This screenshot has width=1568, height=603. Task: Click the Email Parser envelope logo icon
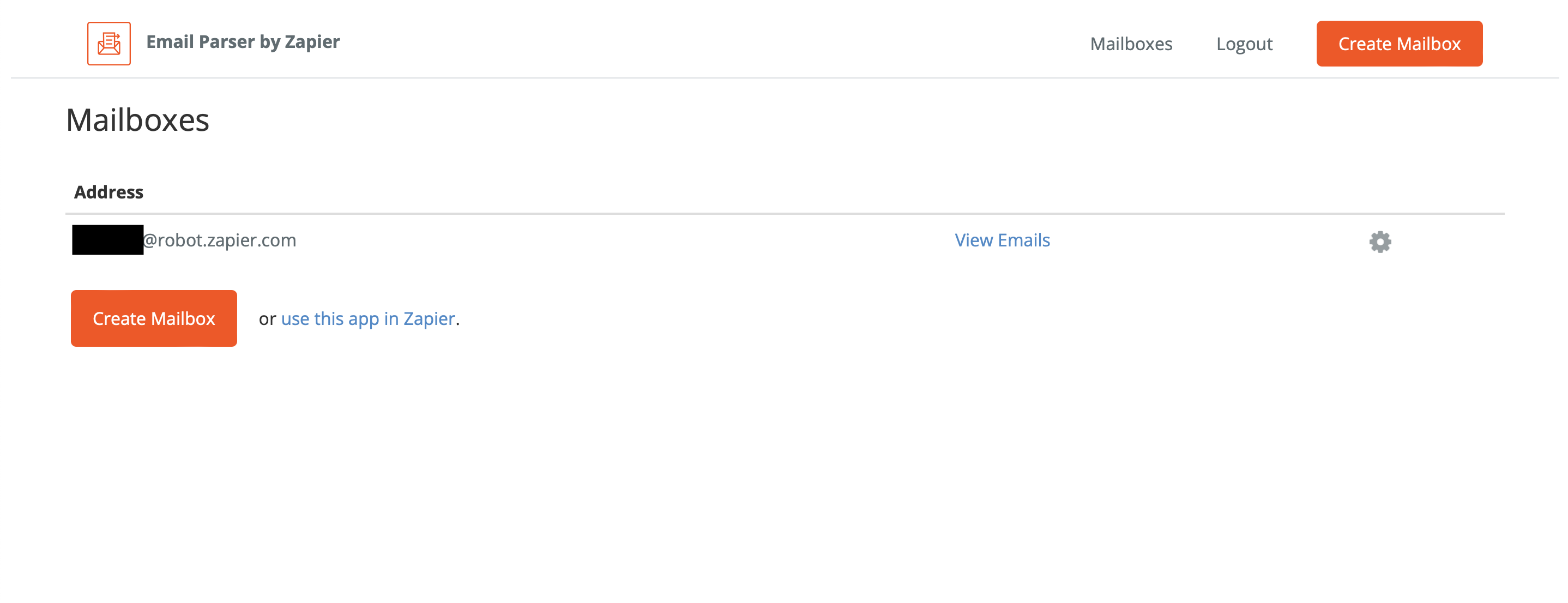point(109,43)
